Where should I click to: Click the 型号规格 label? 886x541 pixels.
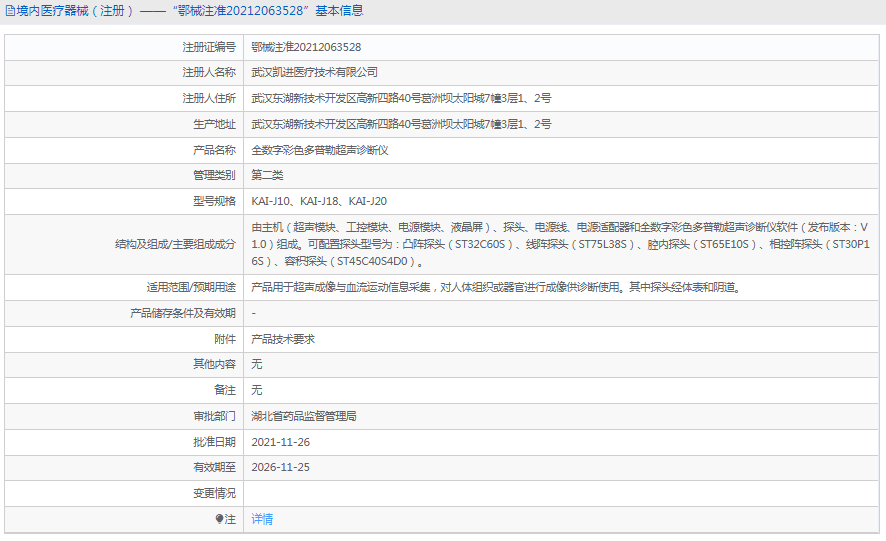point(214,201)
